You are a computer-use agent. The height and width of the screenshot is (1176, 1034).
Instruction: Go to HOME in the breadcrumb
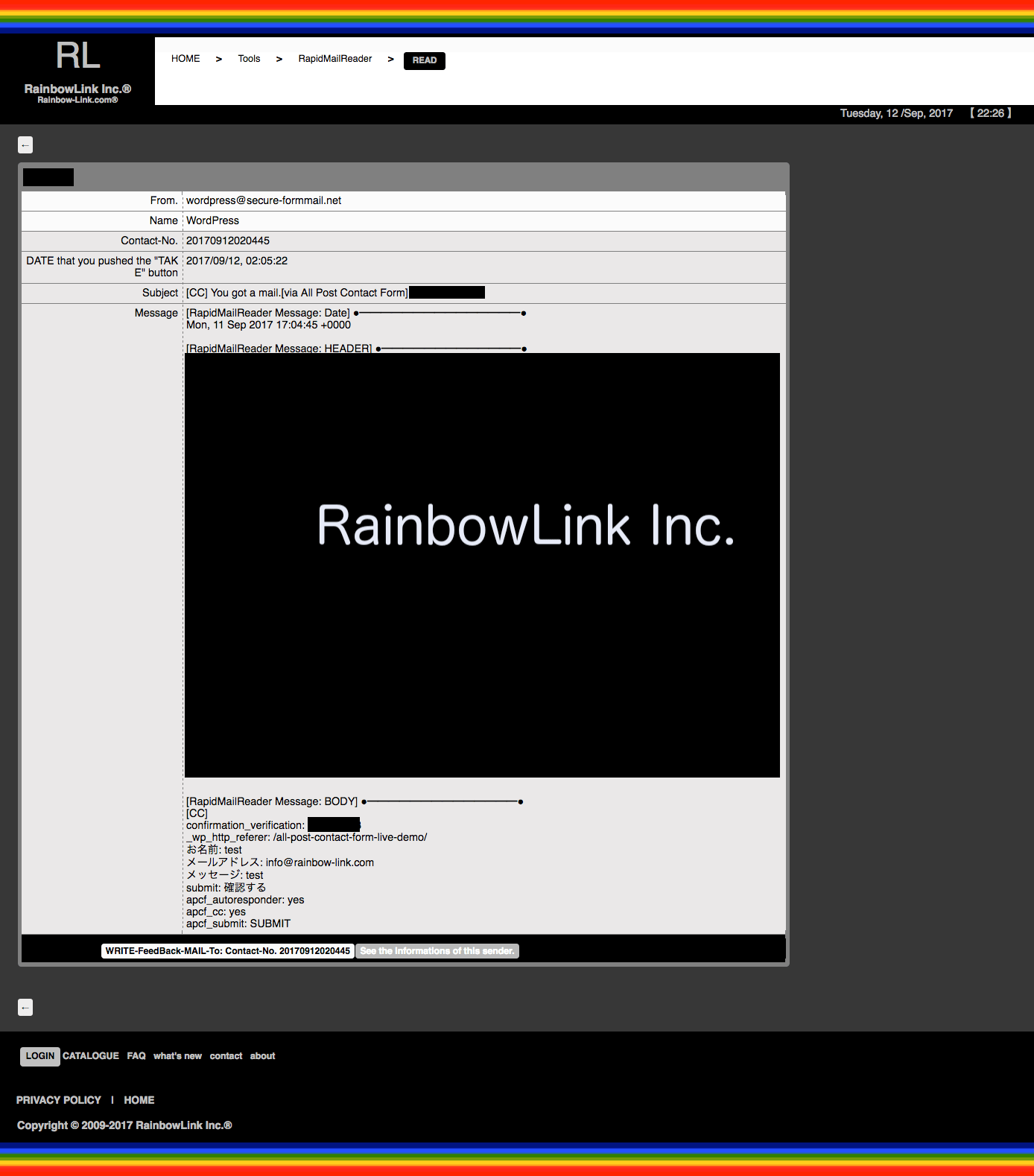tap(185, 59)
